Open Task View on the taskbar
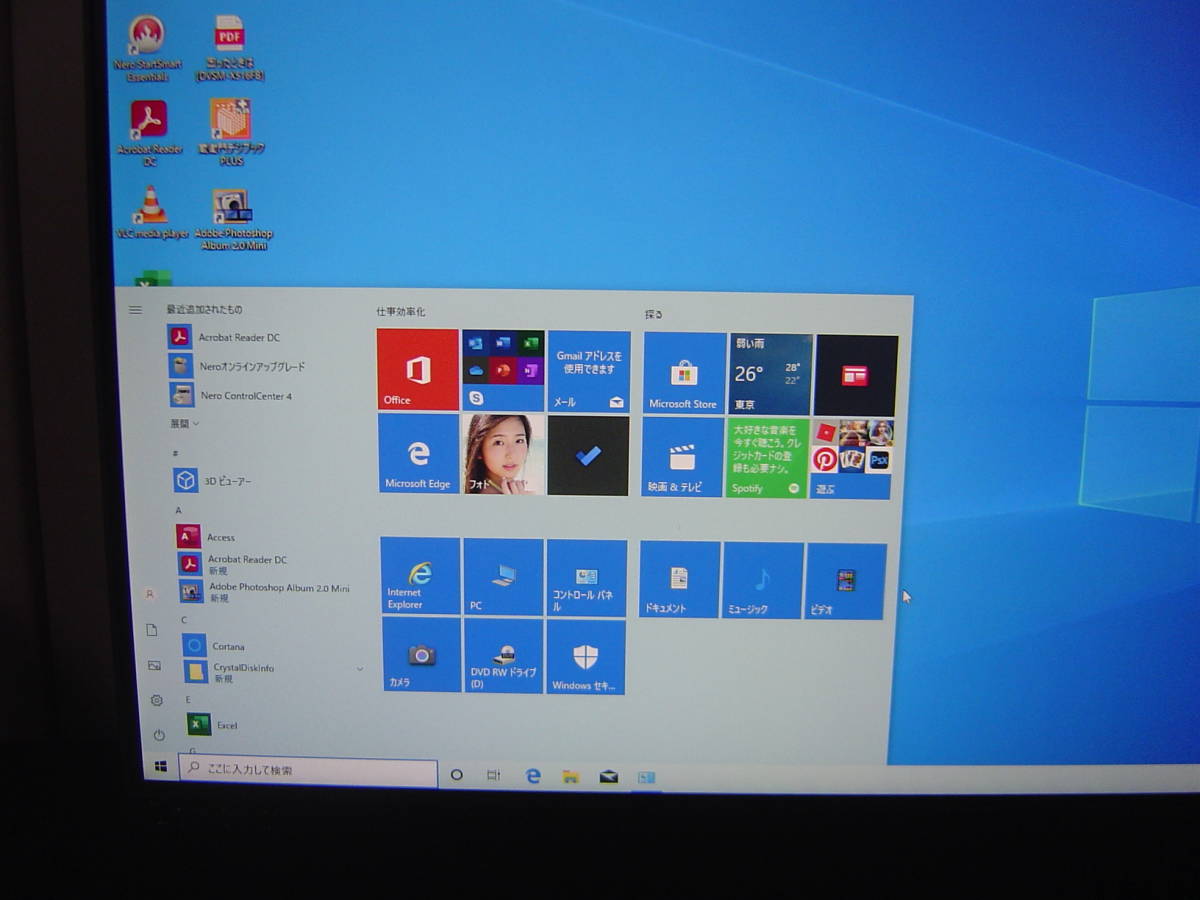The image size is (1200, 900). pyautogui.click(x=493, y=775)
